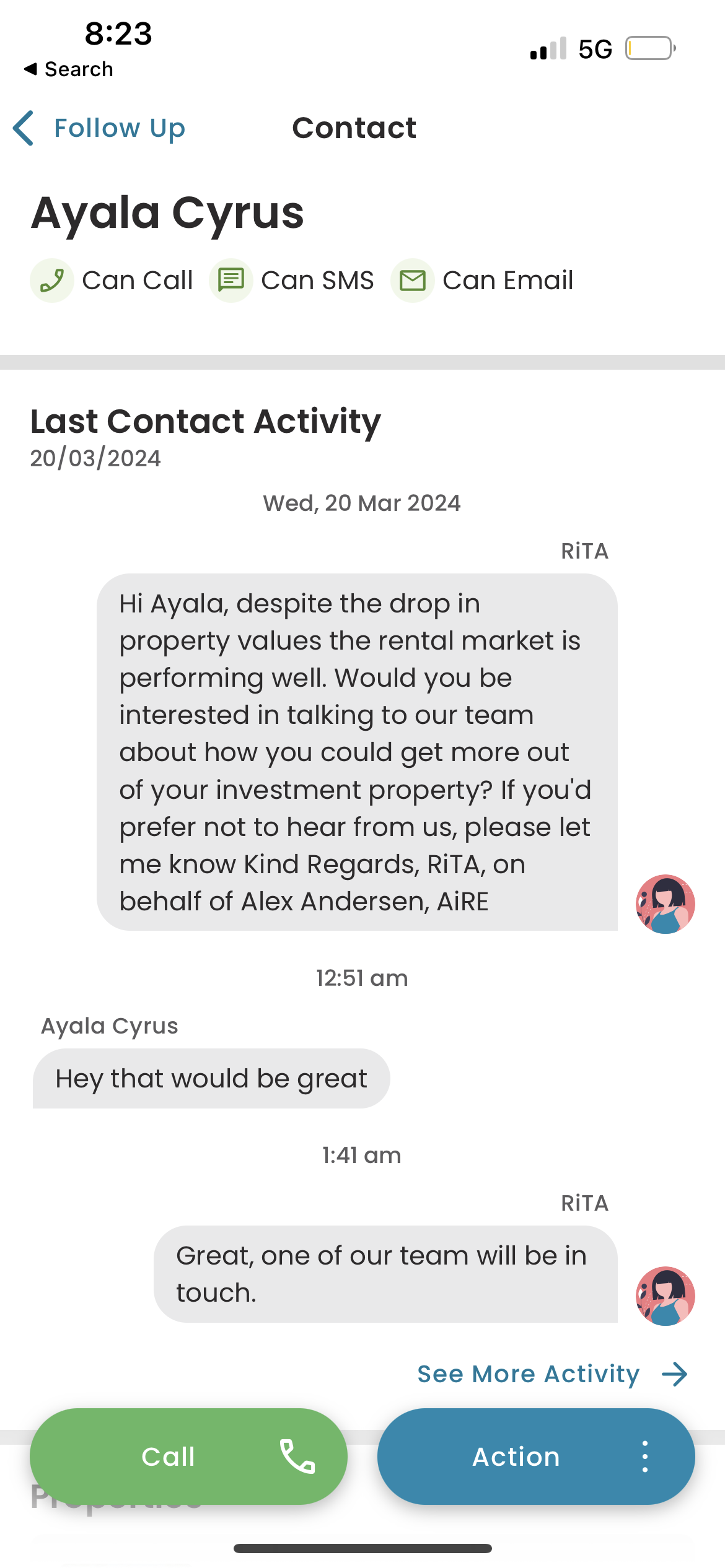Tap the battery indicator in status bar
Viewport: 725px width, 1568px height.
tap(650, 48)
